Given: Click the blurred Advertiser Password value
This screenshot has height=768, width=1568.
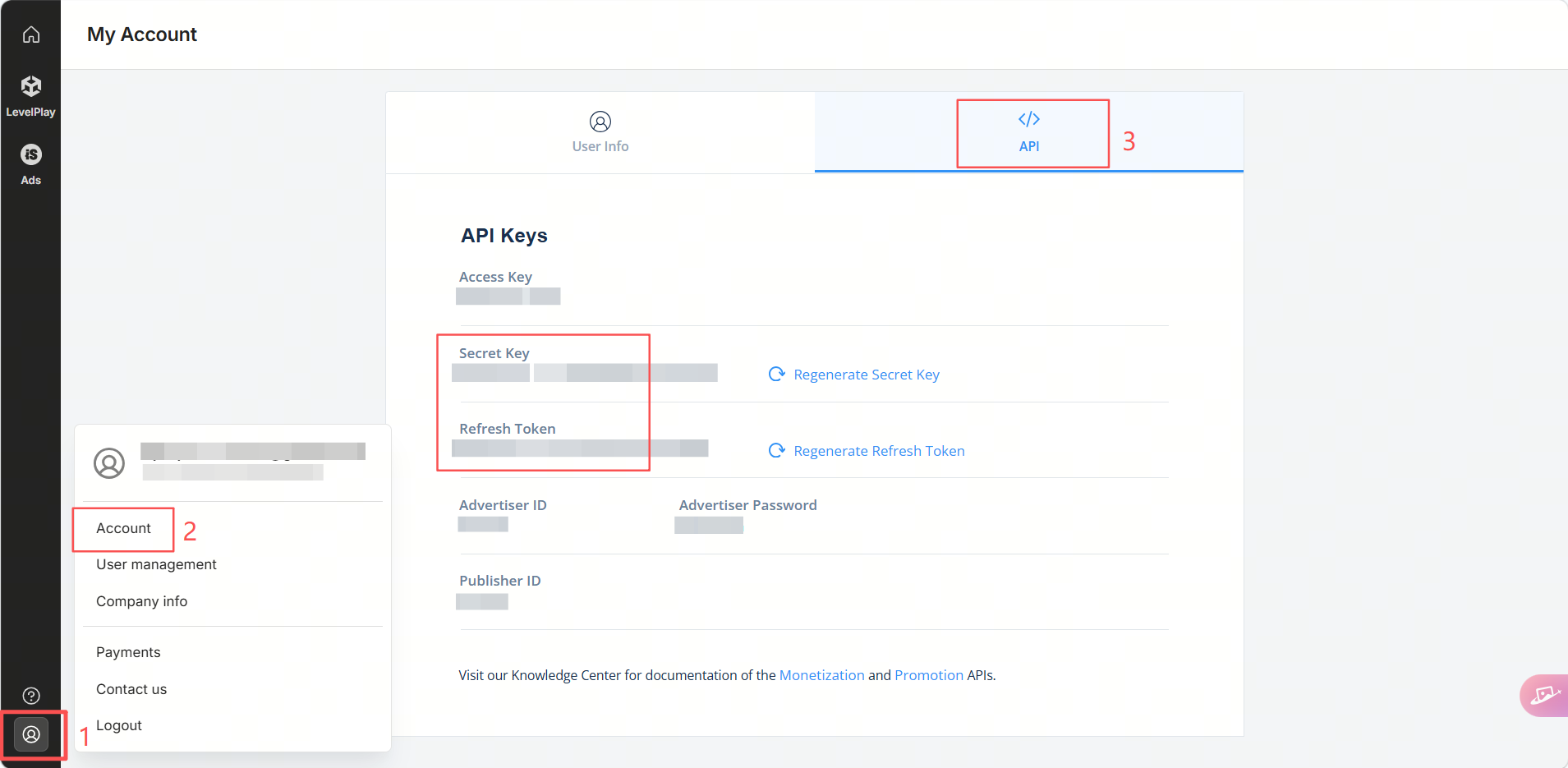Looking at the screenshot, I should pos(709,525).
